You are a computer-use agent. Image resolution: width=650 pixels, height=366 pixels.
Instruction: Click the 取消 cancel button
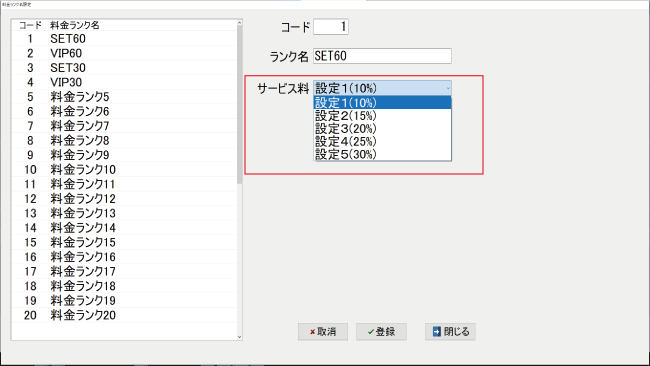323,332
